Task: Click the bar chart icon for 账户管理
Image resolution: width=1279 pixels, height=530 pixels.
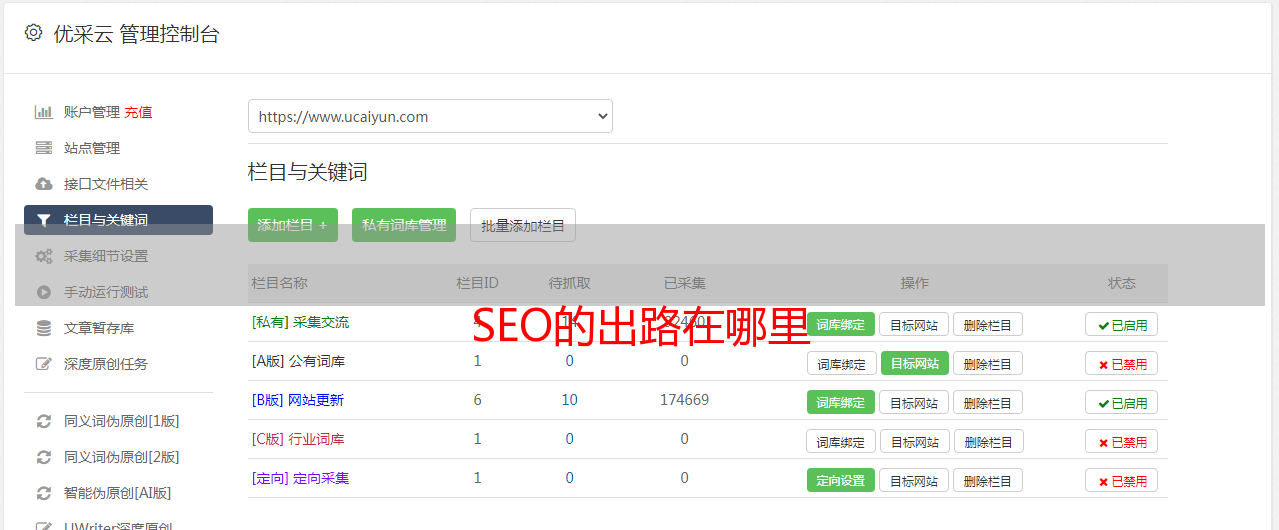Action: [x=43, y=112]
